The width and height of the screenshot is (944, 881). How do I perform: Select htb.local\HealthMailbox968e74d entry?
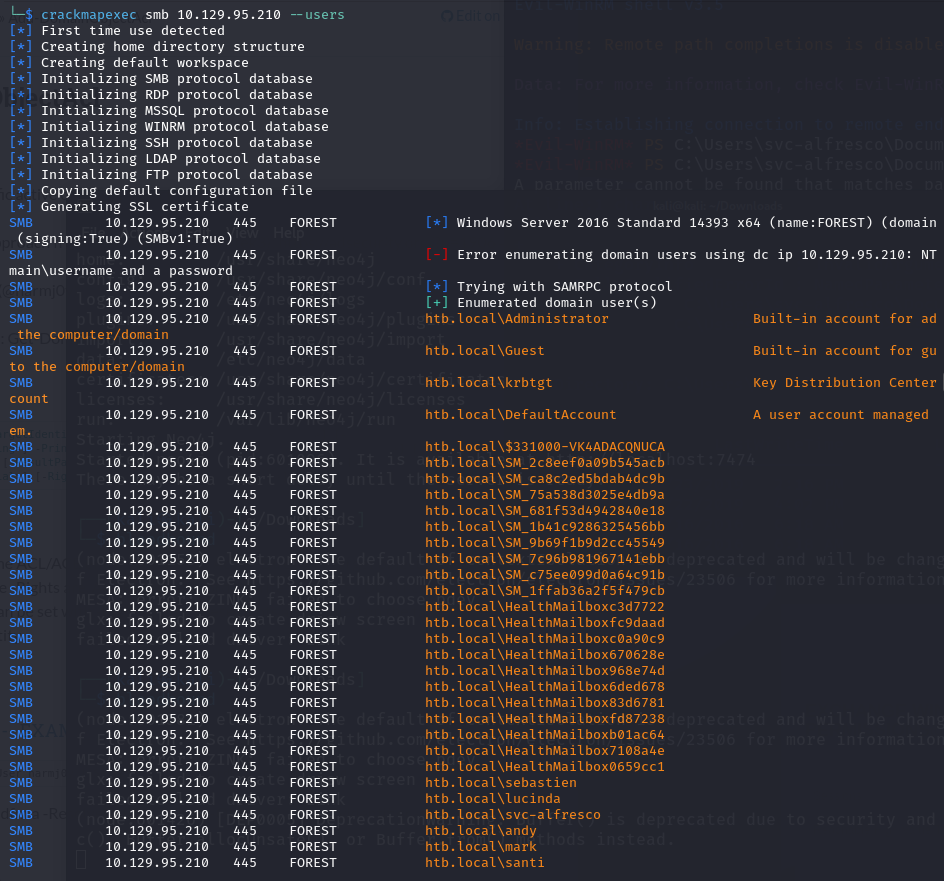[544, 671]
